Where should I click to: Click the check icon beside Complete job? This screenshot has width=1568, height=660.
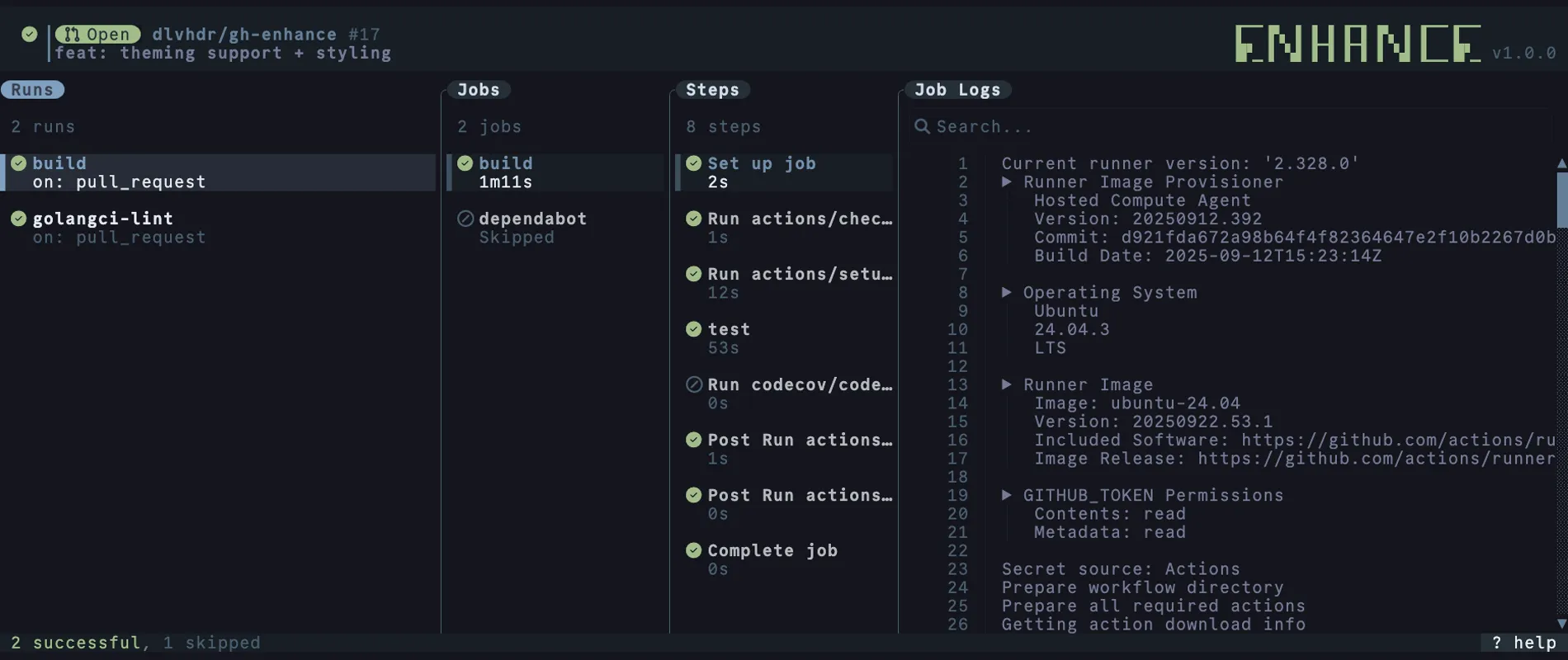(694, 550)
